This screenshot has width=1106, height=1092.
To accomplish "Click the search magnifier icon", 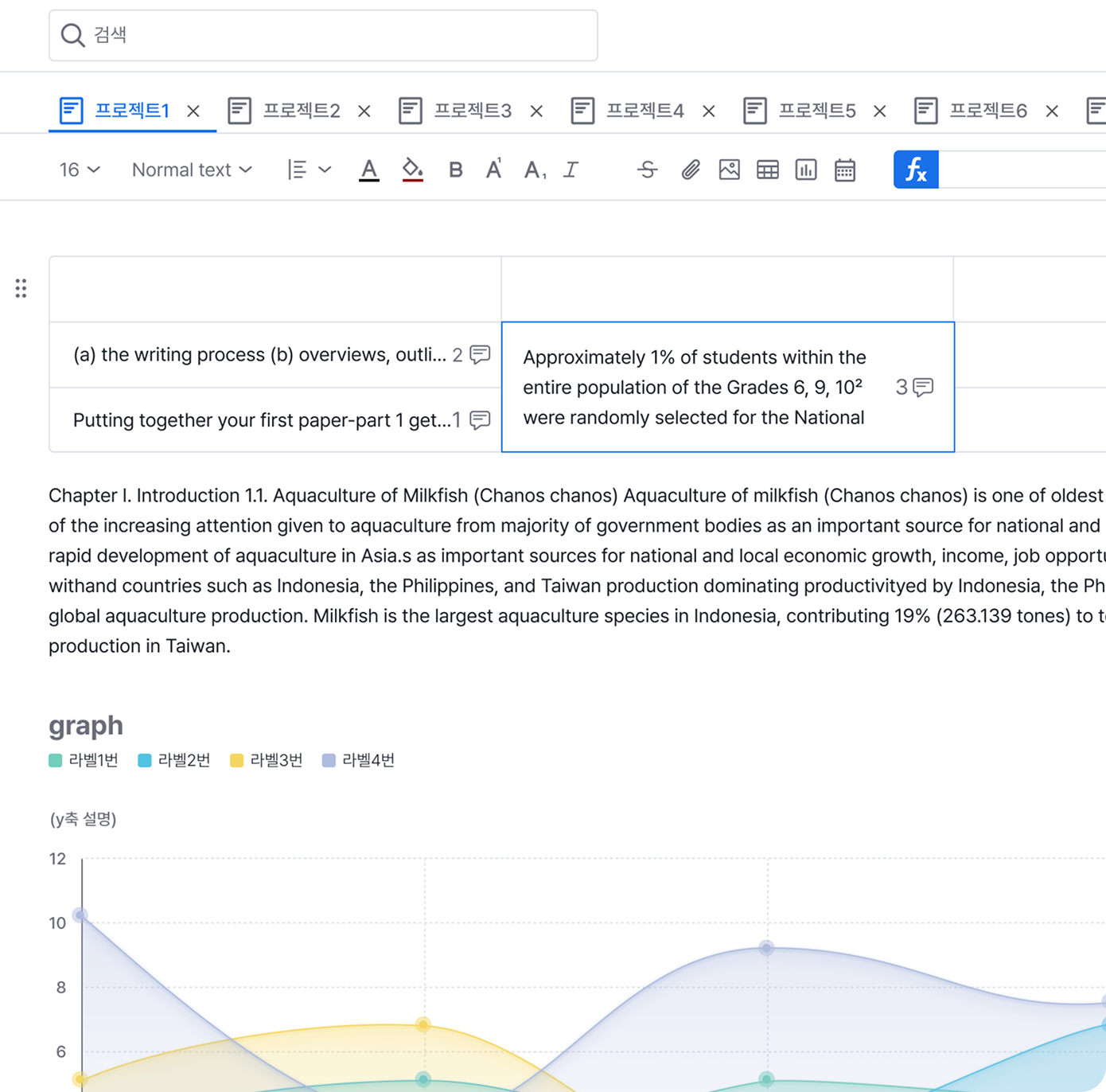I will (x=72, y=35).
